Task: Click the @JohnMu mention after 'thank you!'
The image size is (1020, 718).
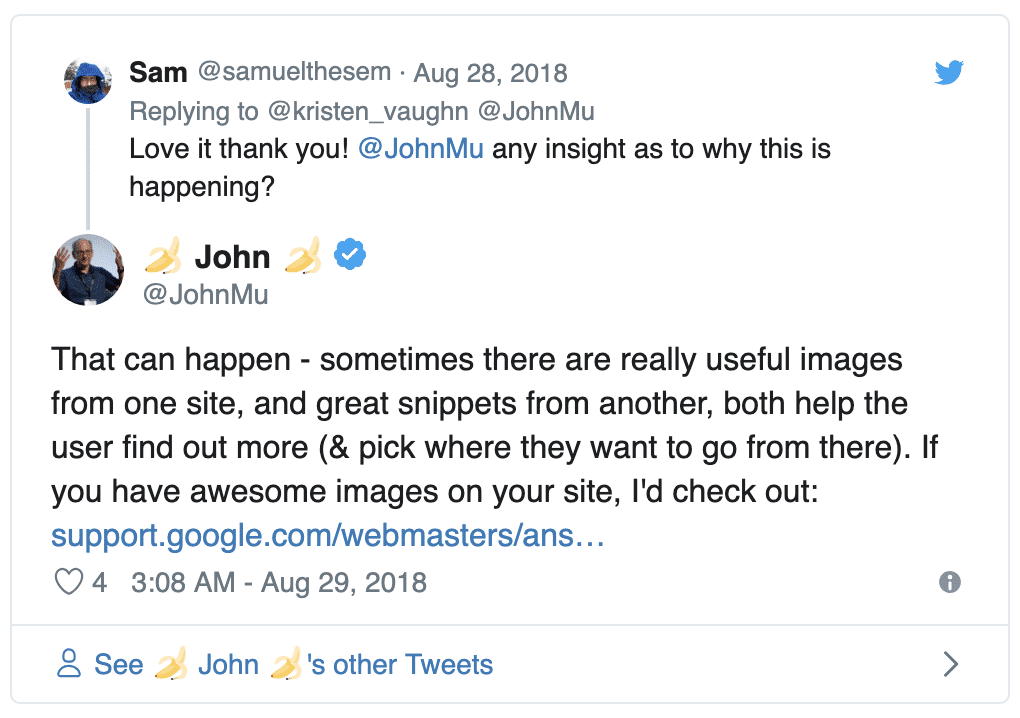Action: (x=420, y=150)
